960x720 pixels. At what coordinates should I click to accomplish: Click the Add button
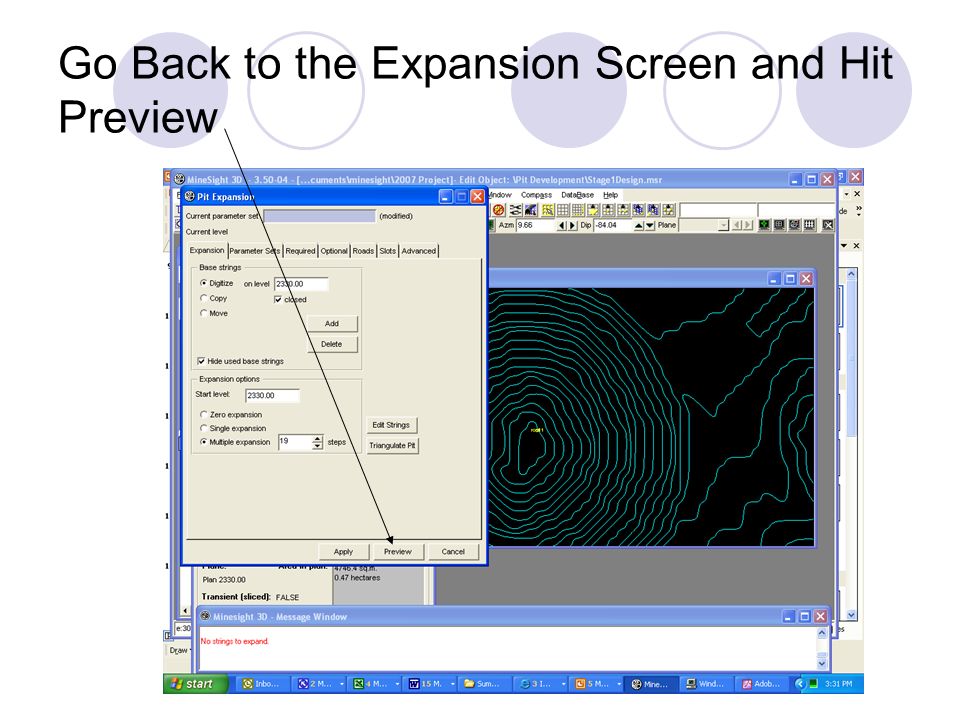tap(332, 323)
